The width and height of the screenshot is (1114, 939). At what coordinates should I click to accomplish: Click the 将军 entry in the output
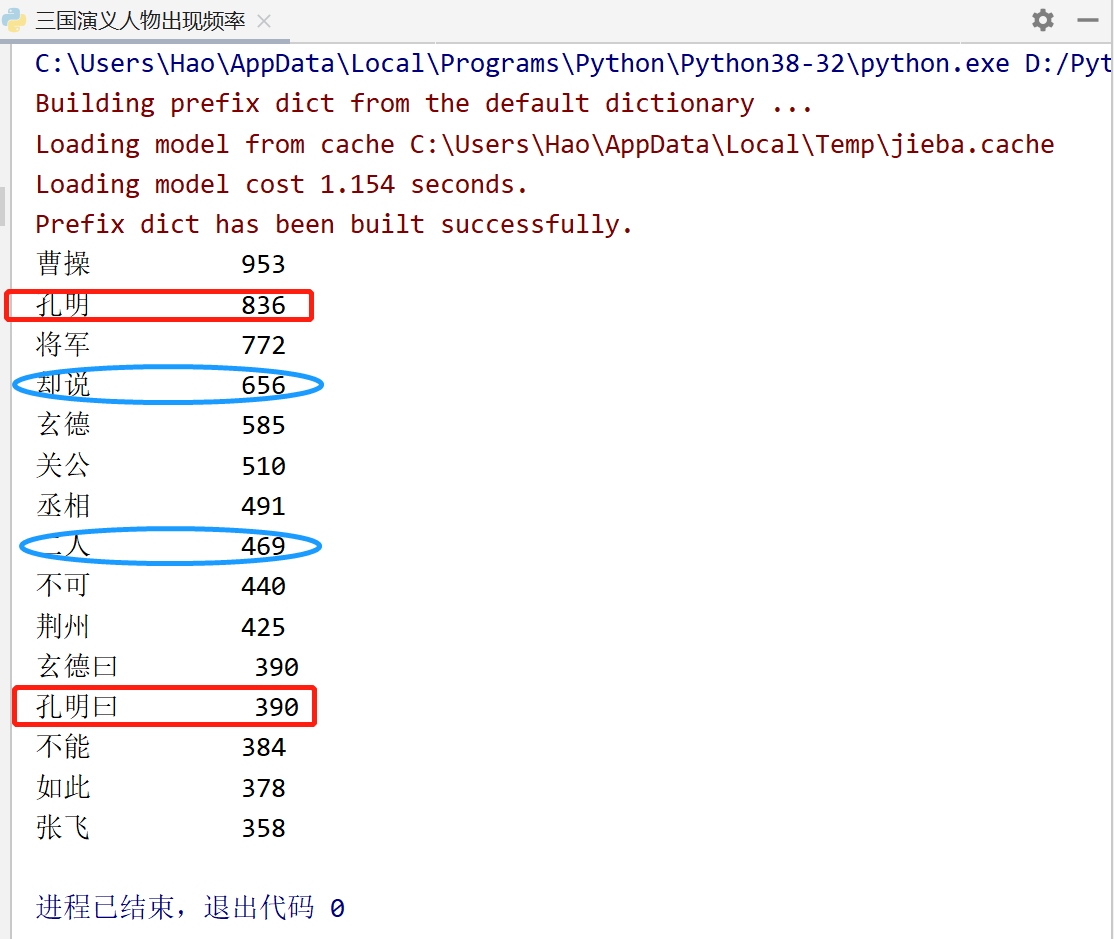(63, 345)
